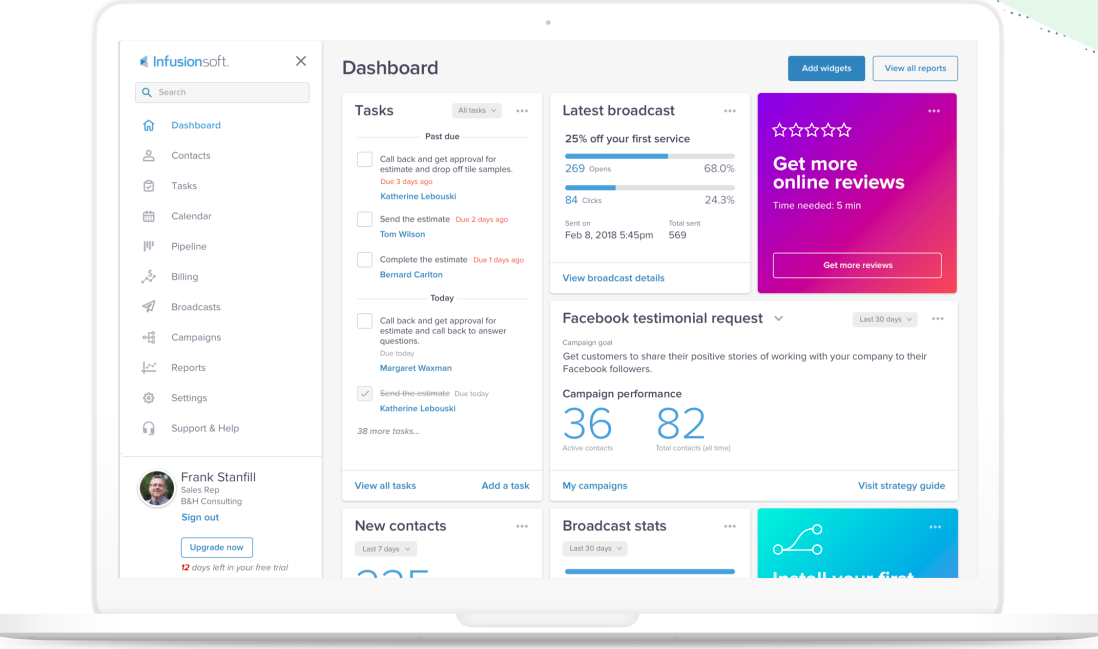This screenshot has width=1098, height=649.
Task: Click the Opens progress bar in Latest broadcast
Action: (650, 156)
